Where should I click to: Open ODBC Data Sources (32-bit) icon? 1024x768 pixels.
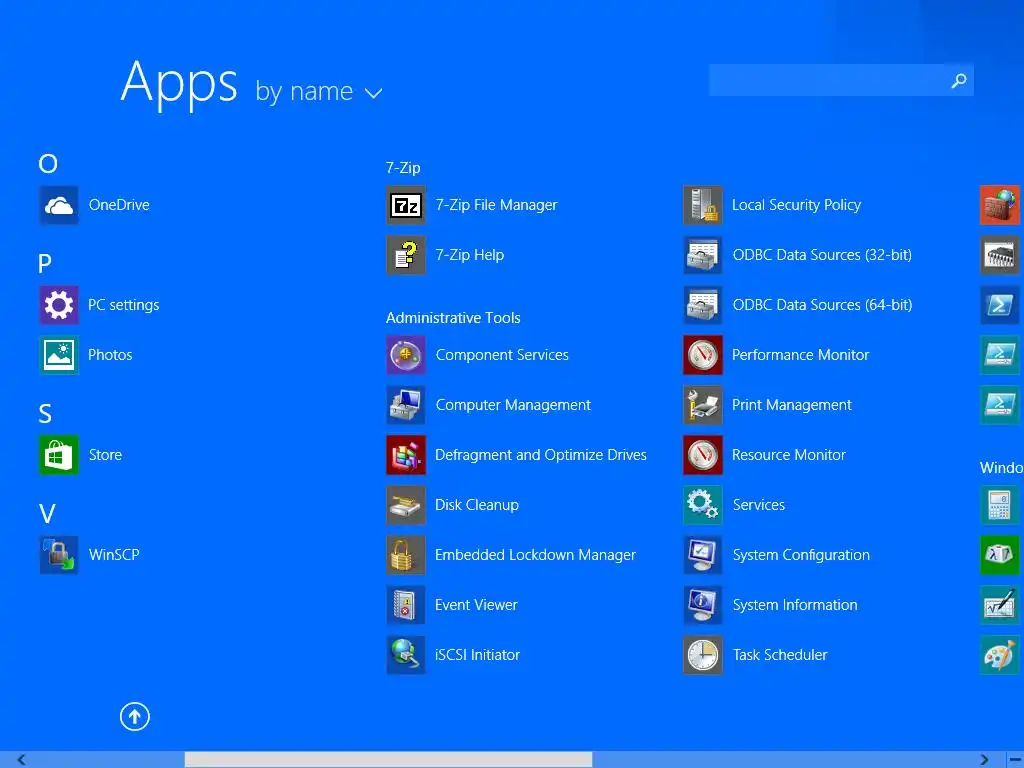[x=703, y=255]
